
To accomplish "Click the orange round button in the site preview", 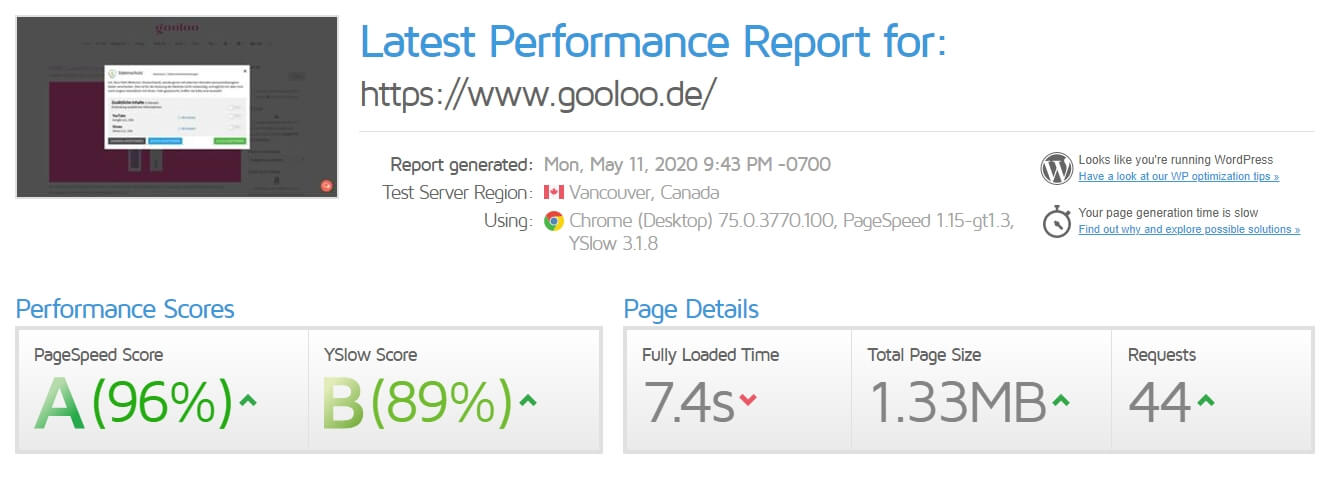I will 326,185.
